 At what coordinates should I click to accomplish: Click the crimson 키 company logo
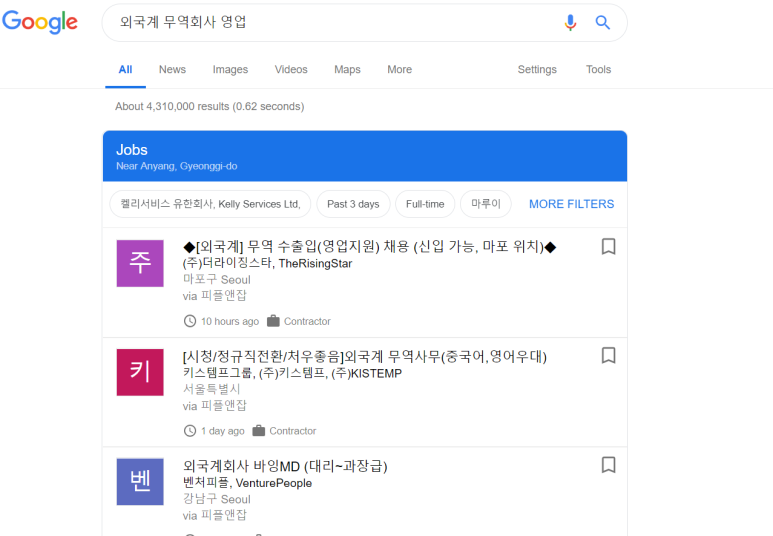[x=140, y=372]
